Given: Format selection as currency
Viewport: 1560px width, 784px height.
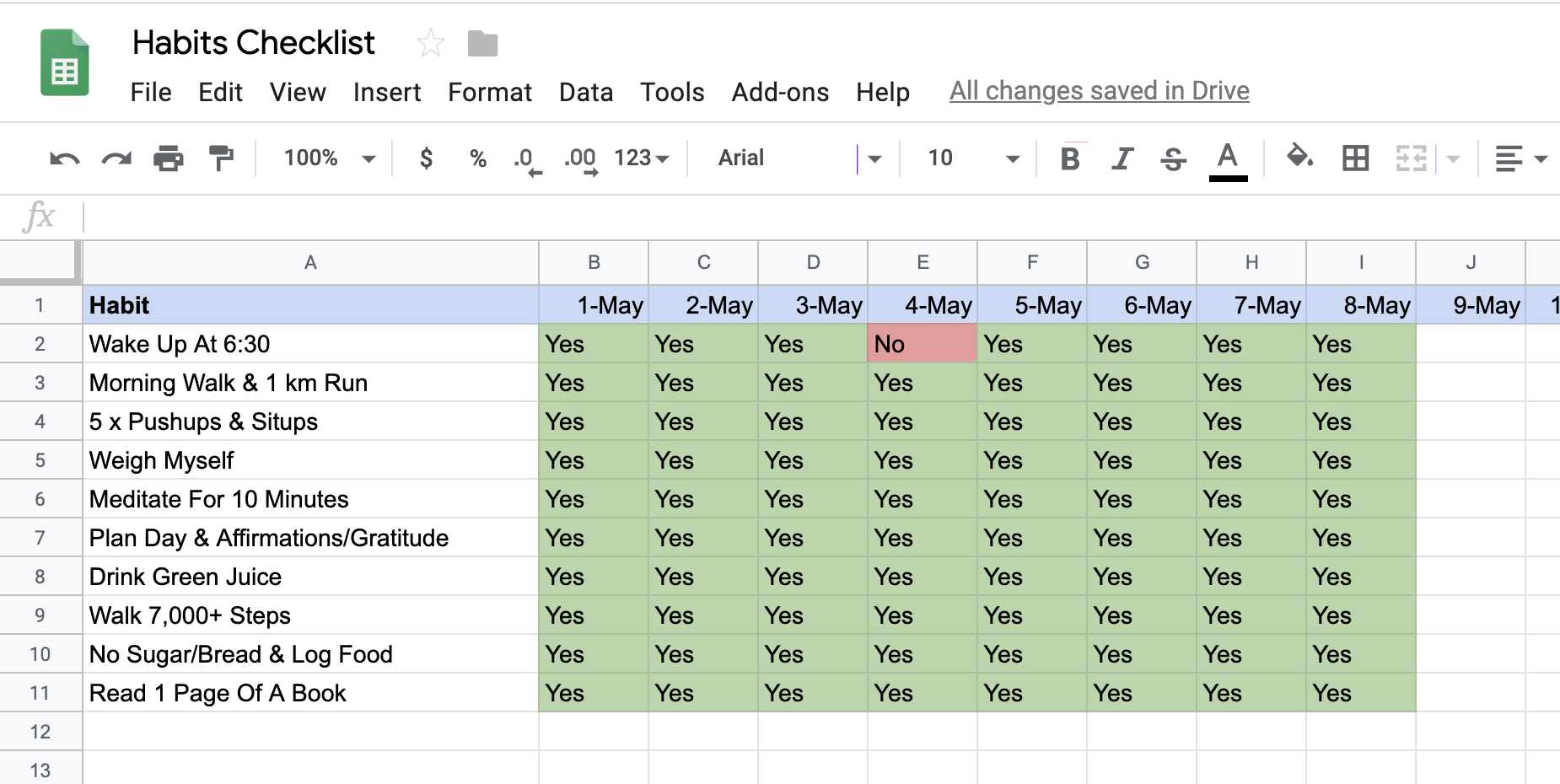Looking at the screenshot, I should [427, 158].
